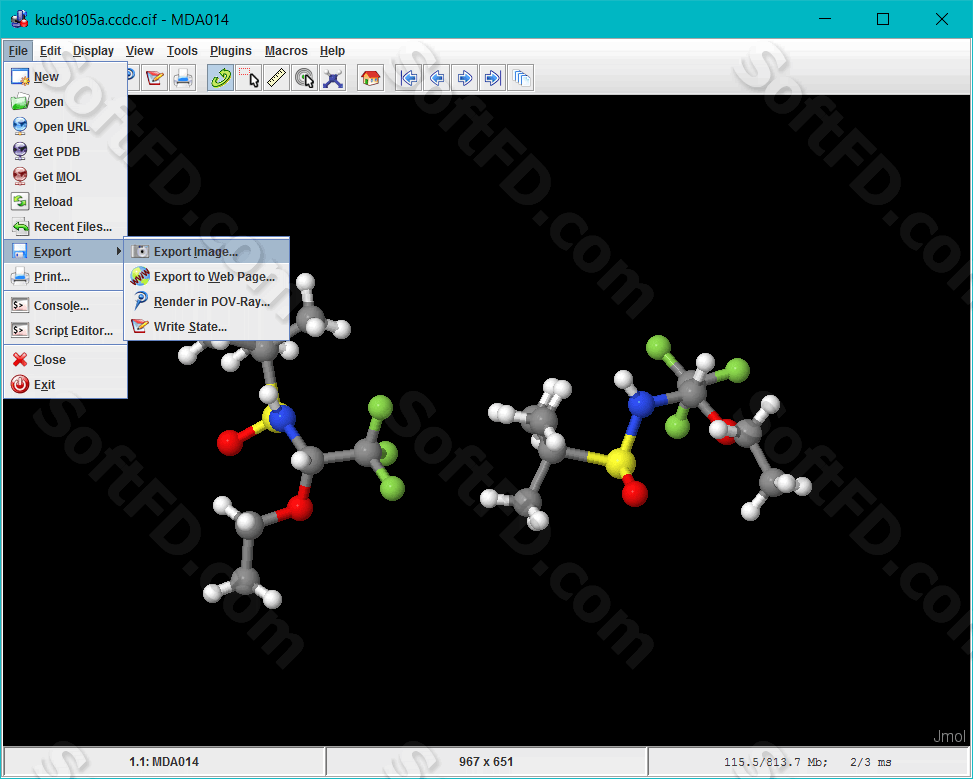
Task: Choose Exit from the File menu
Action: click(x=66, y=385)
